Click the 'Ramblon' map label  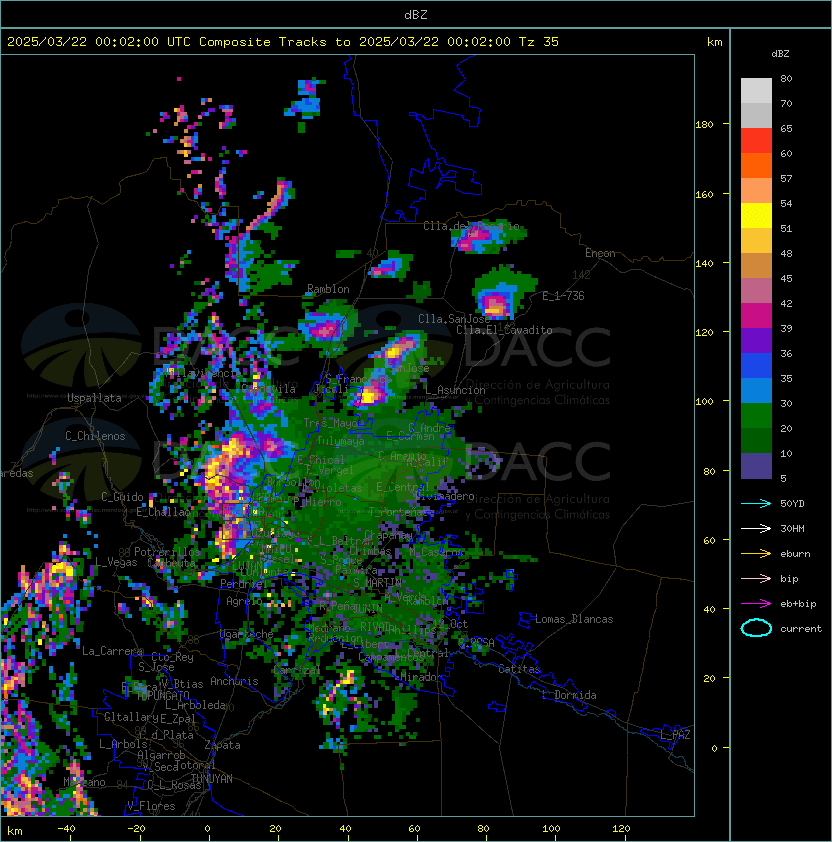pos(328,289)
